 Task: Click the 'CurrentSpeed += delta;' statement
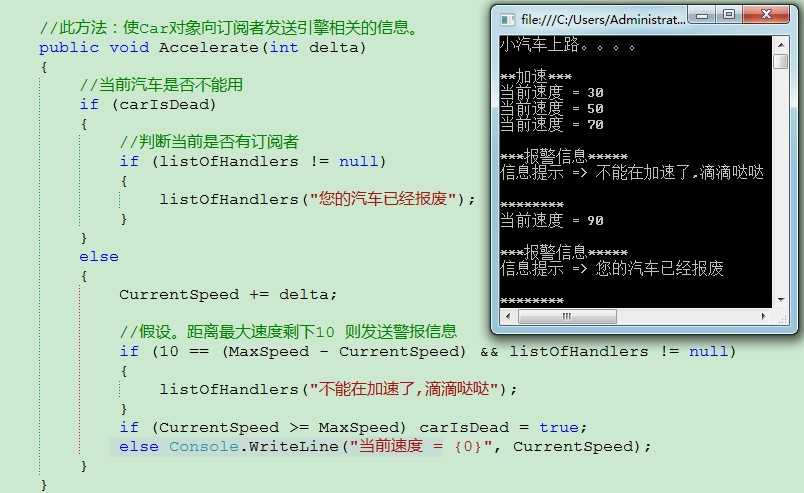(x=228, y=295)
